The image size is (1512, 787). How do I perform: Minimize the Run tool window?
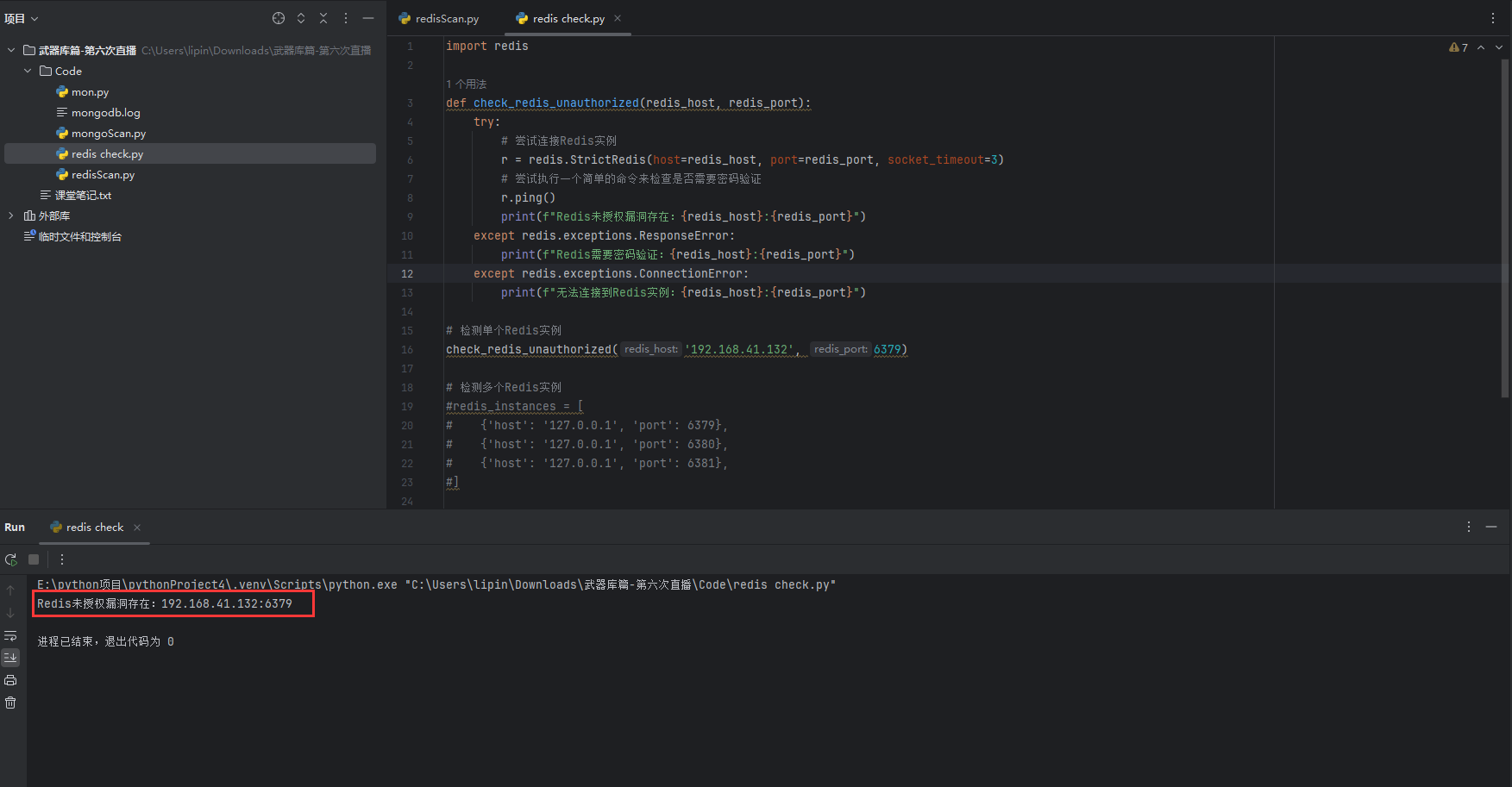coord(1491,527)
